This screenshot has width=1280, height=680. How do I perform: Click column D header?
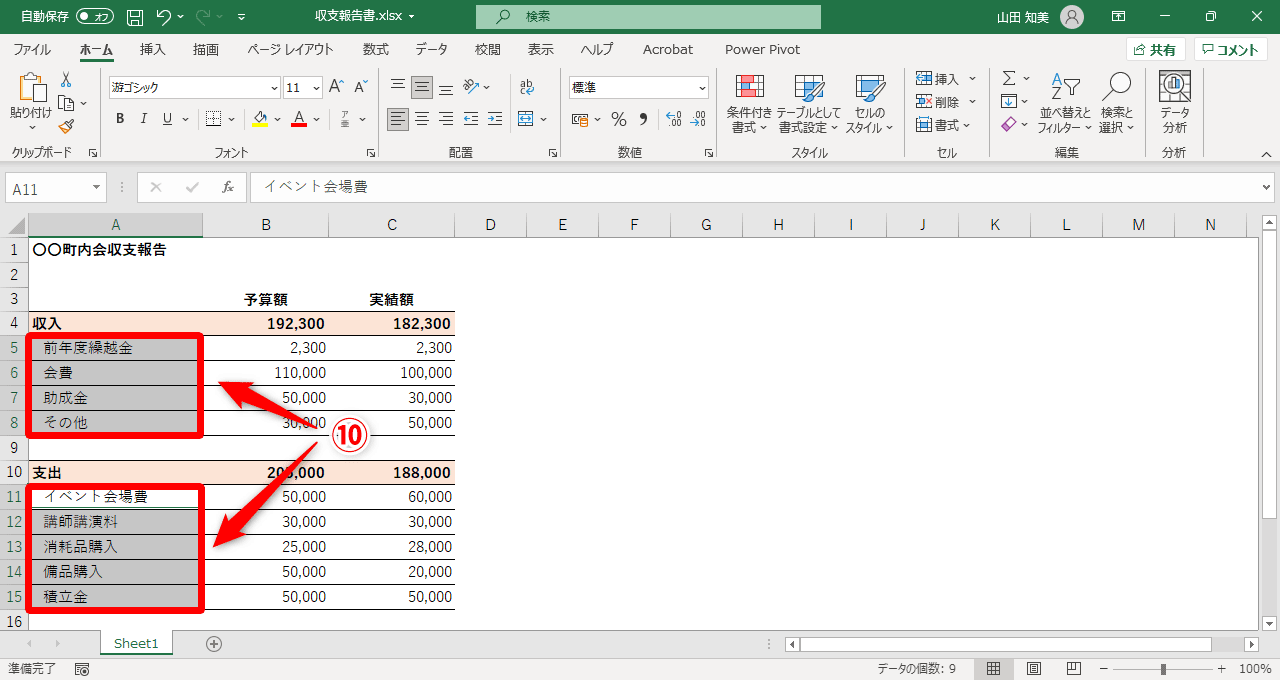[490, 225]
